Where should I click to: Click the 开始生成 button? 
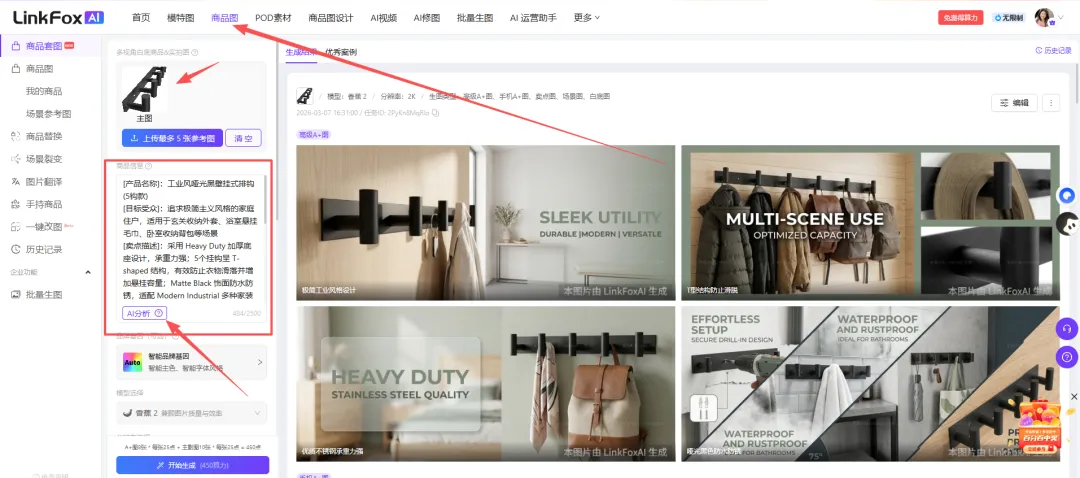pos(192,465)
